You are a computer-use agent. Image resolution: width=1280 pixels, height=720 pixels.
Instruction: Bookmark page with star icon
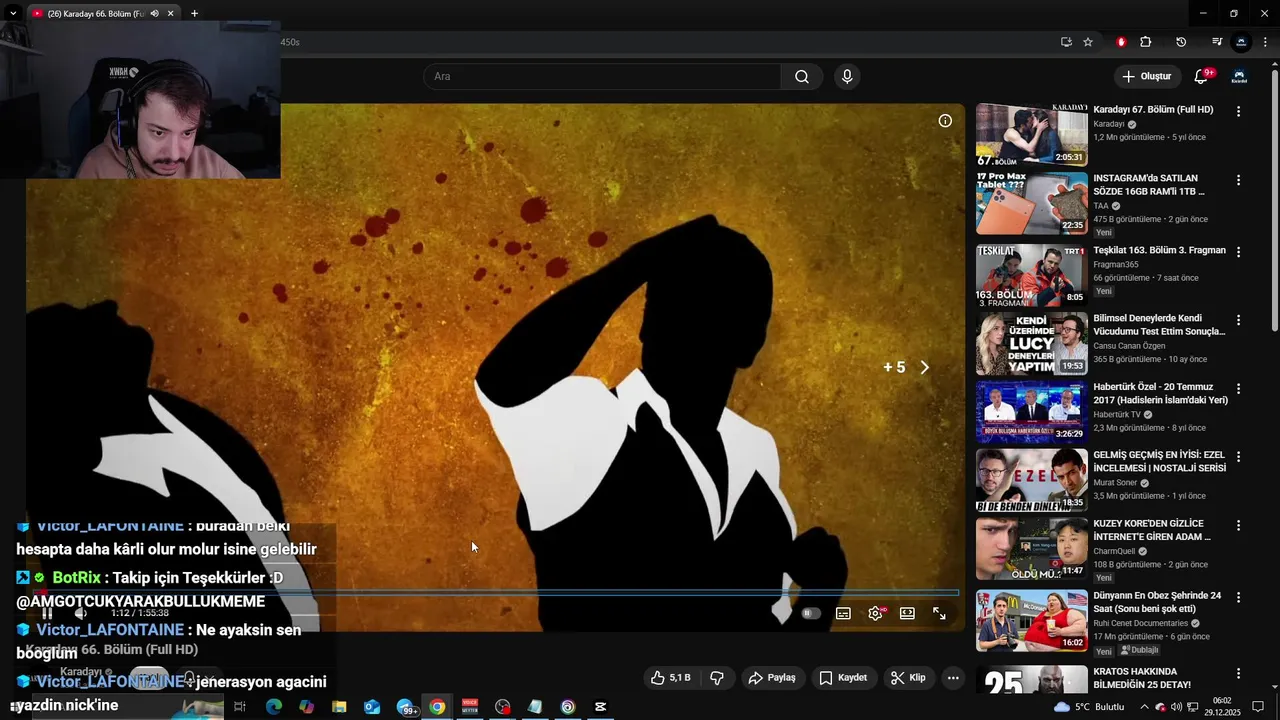[x=1088, y=42]
